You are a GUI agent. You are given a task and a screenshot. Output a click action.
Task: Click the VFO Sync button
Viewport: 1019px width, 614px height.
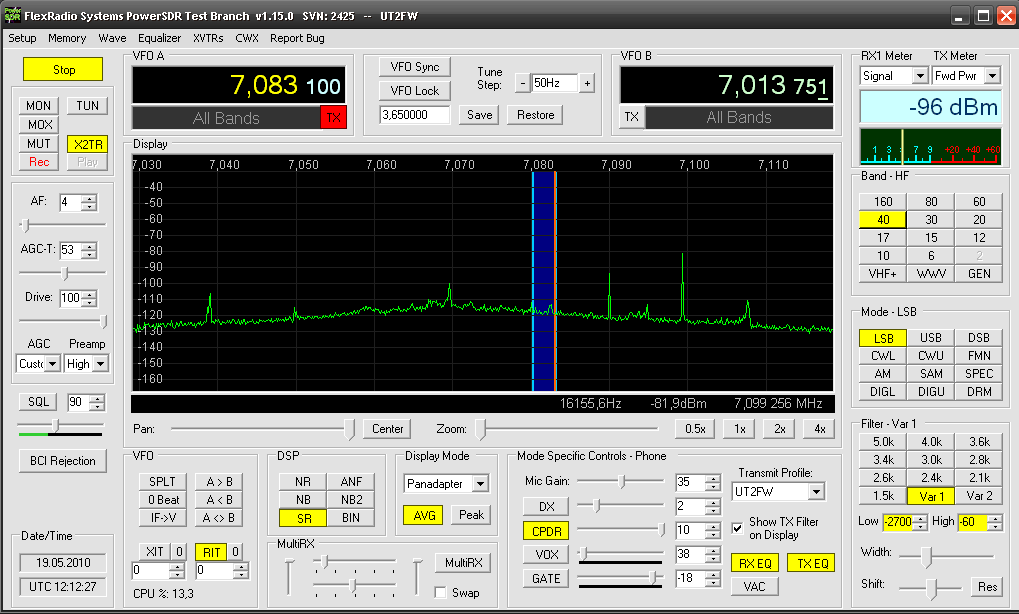tap(414, 67)
